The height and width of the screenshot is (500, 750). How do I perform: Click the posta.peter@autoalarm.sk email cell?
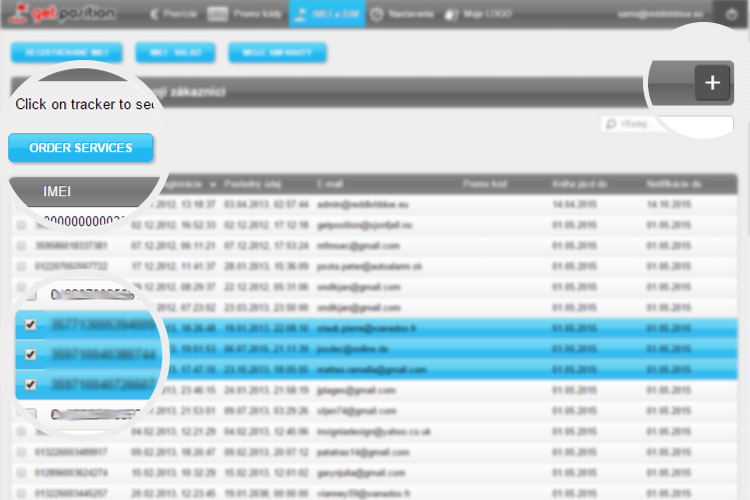[369, 267]
